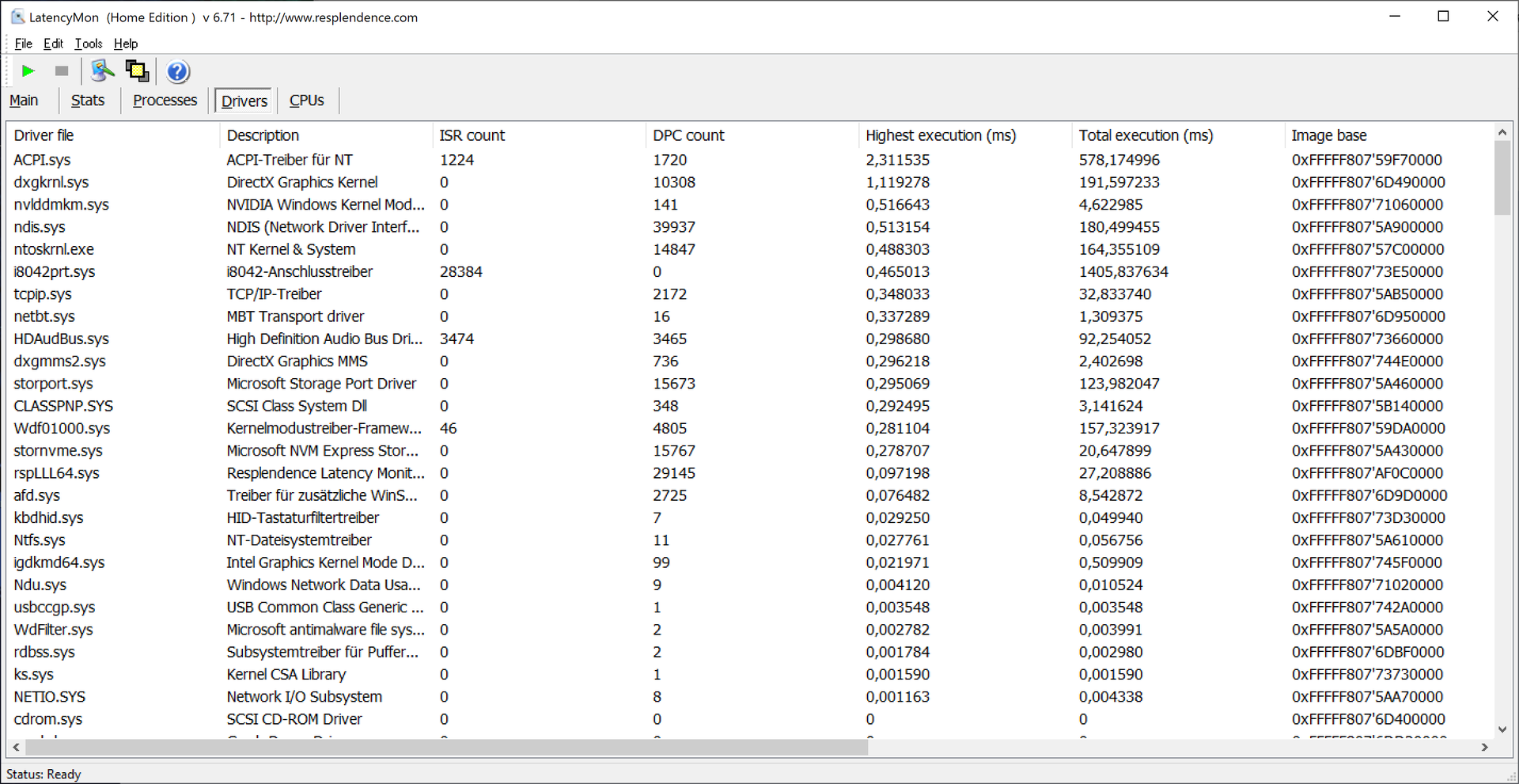Viewport: 1519px width, 784px height.
Task: Select the netbt.sys driver row
Action: pos(749,316)
